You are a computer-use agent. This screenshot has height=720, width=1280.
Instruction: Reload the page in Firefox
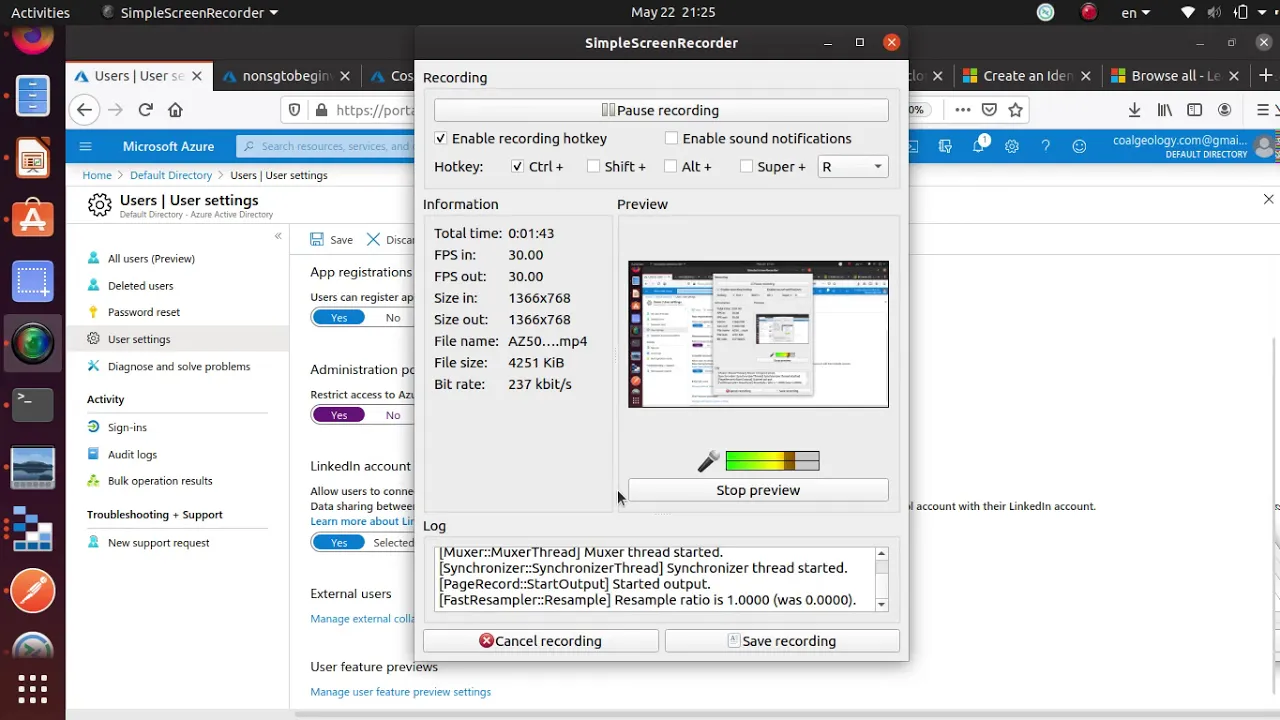146,110
